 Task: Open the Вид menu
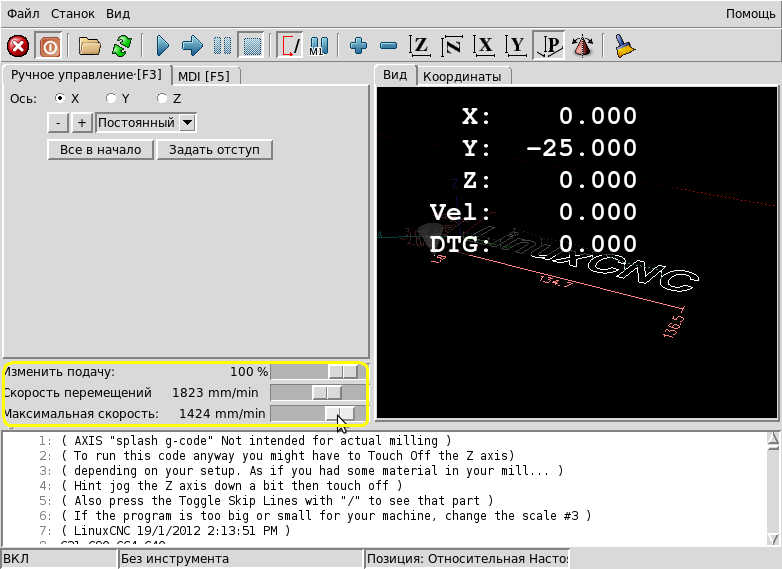(118, 13)
